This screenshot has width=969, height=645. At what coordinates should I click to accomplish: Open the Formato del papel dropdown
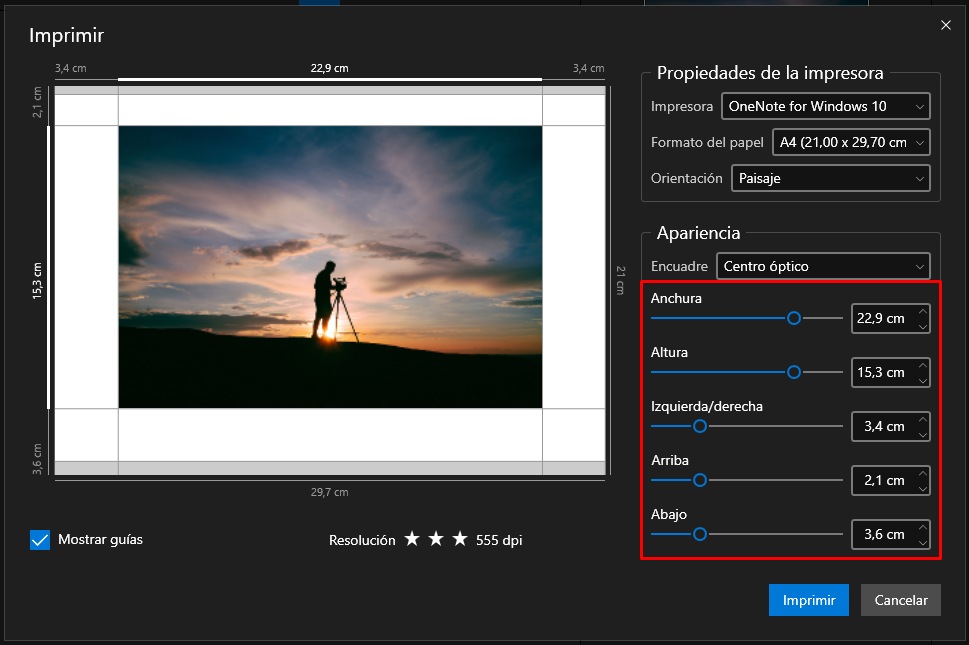[851, 142]
